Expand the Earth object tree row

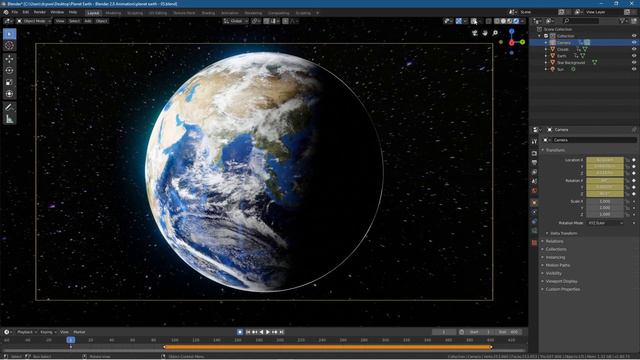pyautogui.click(x=546, y=56)
